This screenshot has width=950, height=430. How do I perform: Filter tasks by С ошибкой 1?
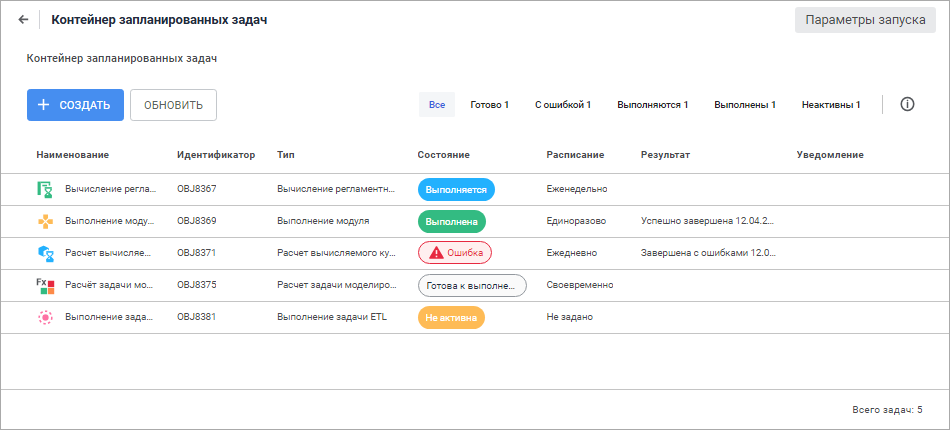[x=563, y=104]
